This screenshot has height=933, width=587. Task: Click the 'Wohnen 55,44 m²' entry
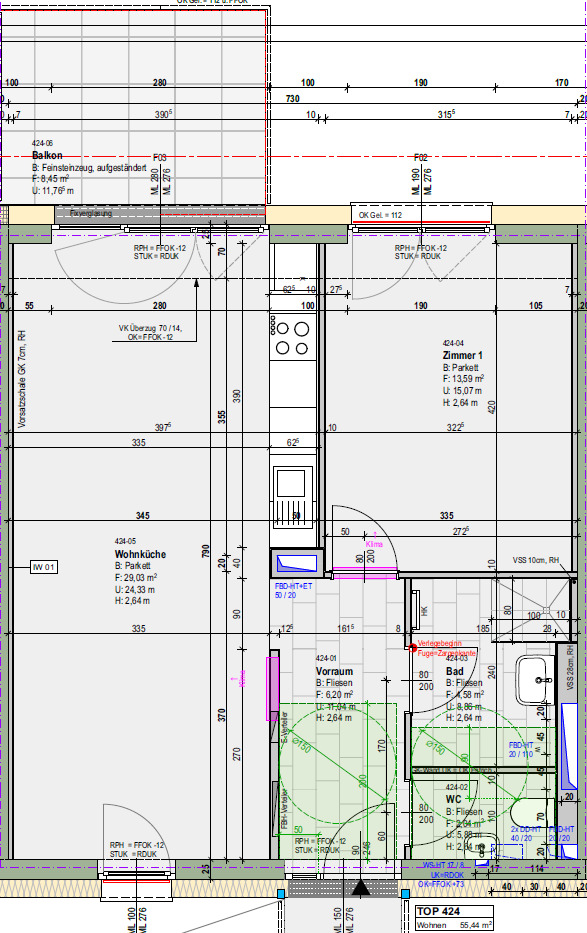click(454, 925)
